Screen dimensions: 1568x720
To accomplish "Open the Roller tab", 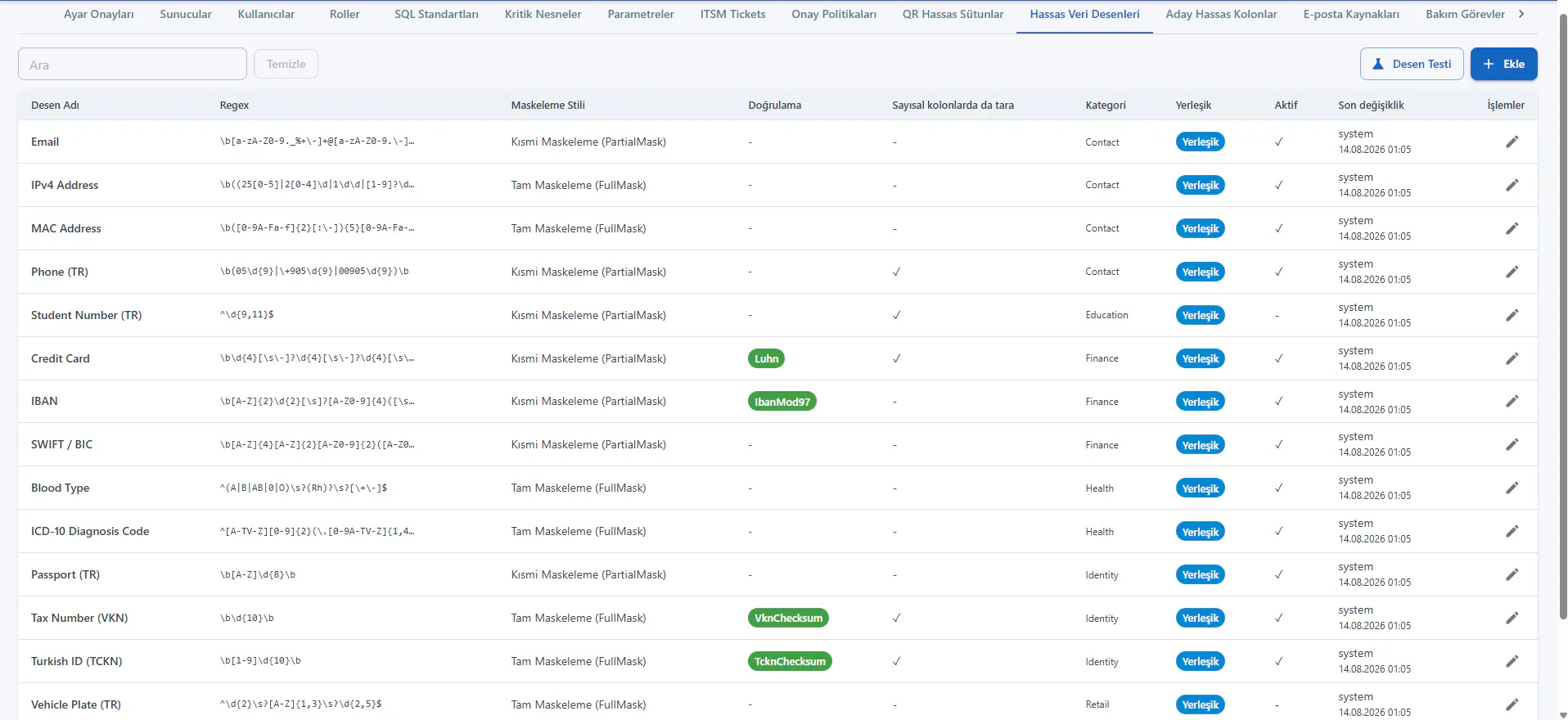I will 345,14.
